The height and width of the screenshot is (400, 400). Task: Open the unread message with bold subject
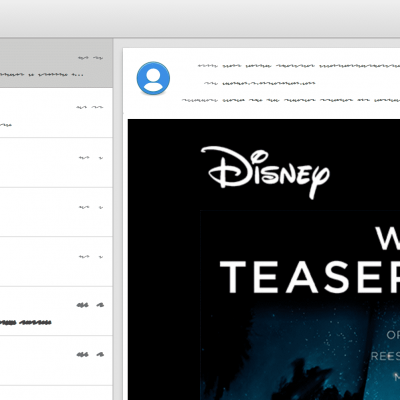coord(56,311)
